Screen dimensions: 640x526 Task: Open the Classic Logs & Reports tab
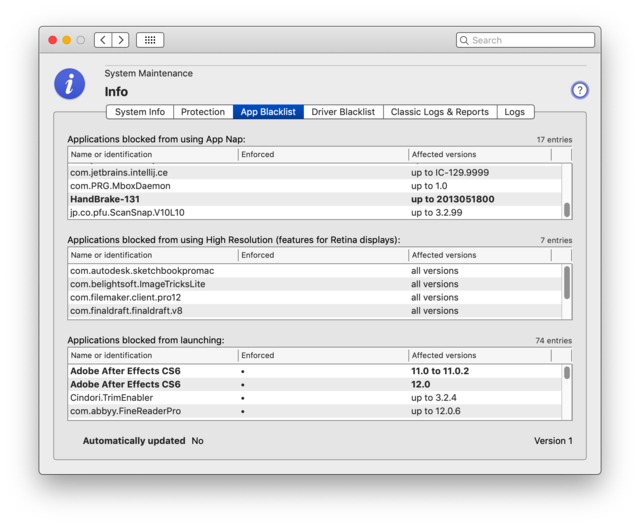[440, 112]
